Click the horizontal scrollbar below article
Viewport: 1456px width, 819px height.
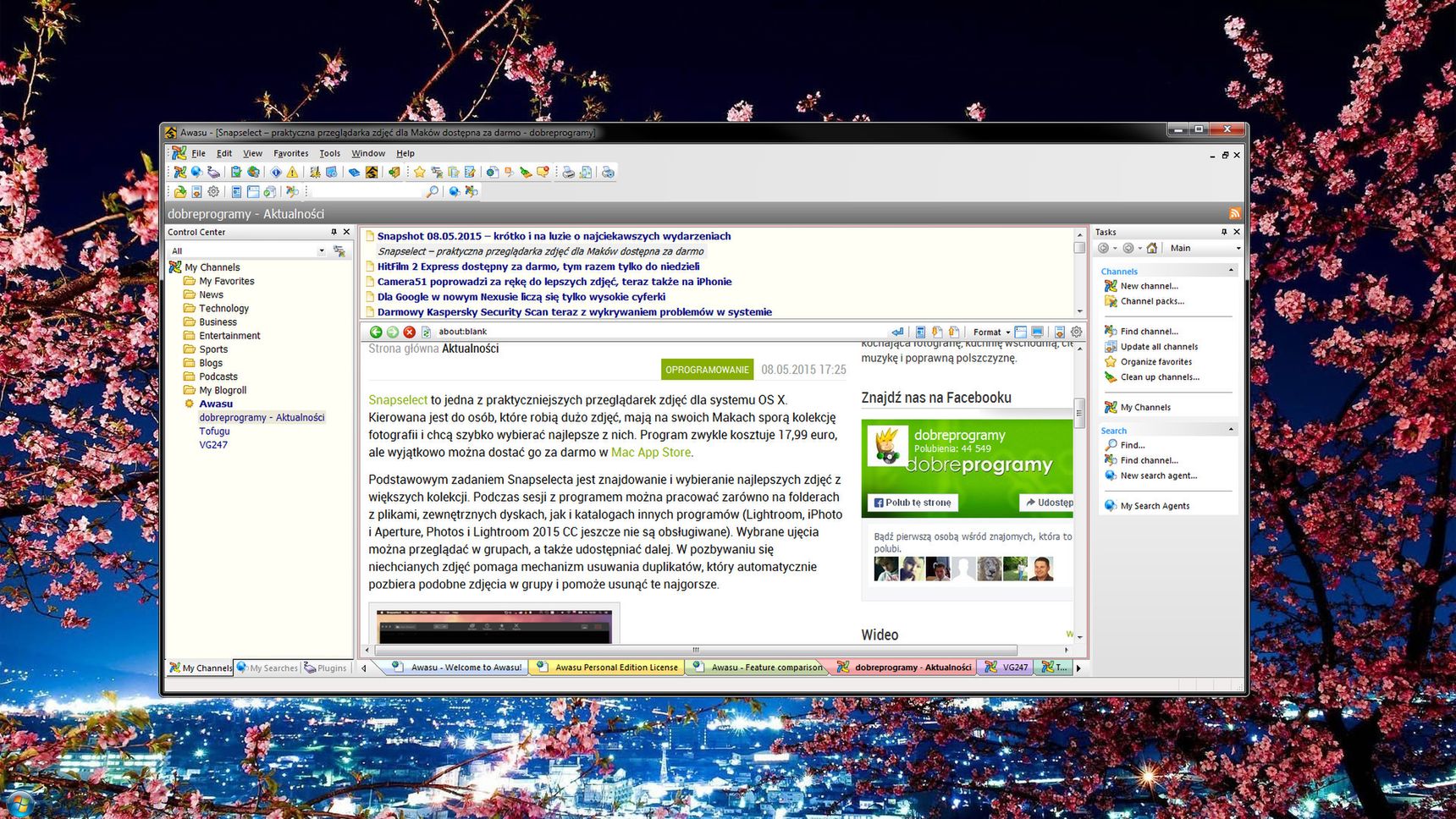tap(696, 650)
